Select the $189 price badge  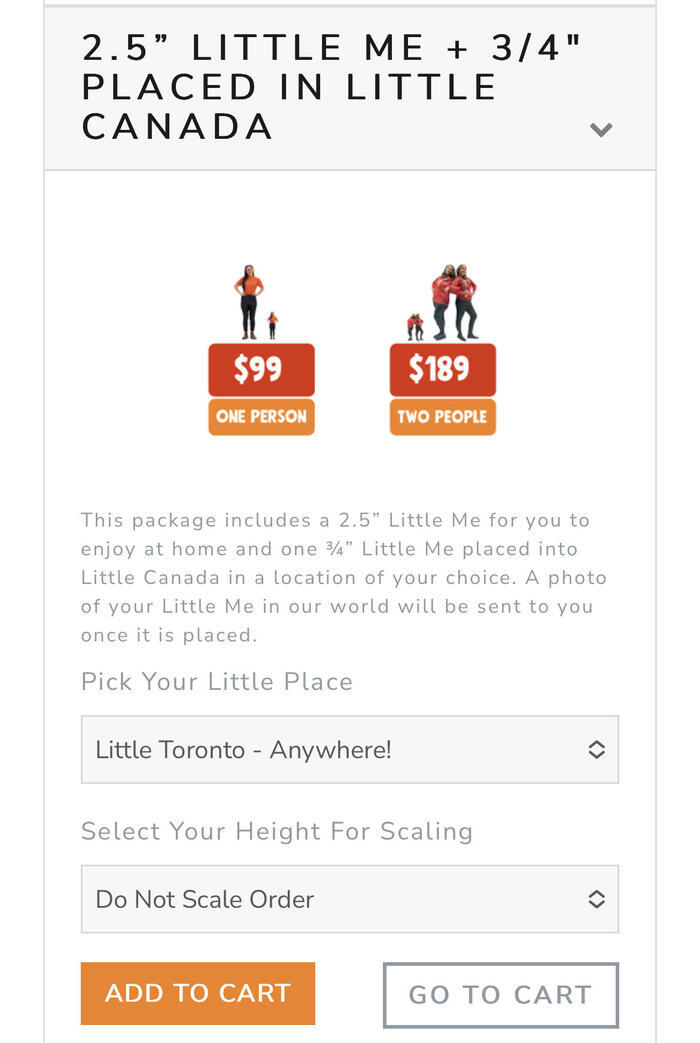pyautogui.click(x=442, y=369)
